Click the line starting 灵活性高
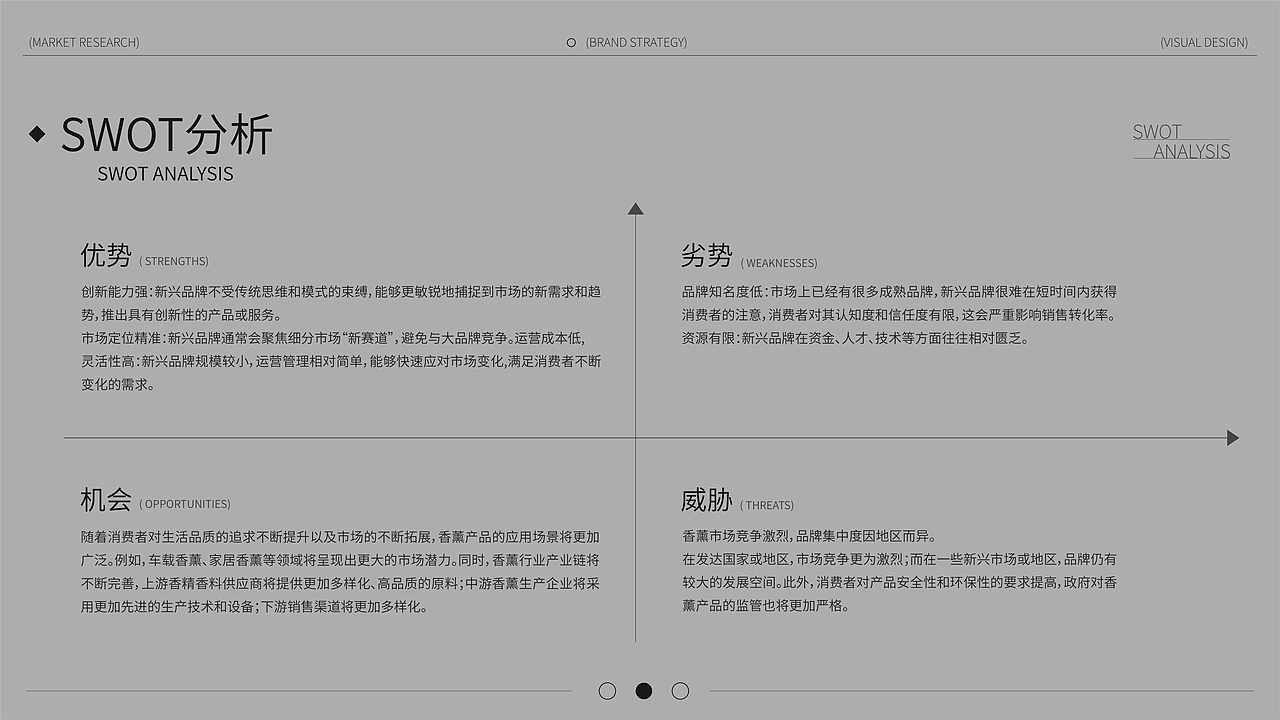Viewport: 1280px width, 720px height. point(341,361)
